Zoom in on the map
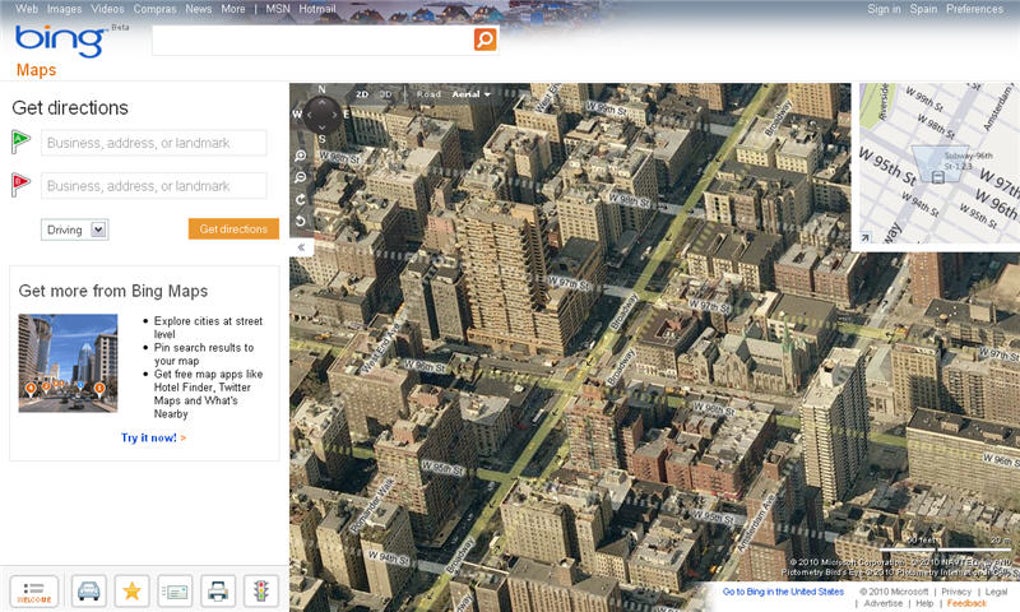 point(301,156)
